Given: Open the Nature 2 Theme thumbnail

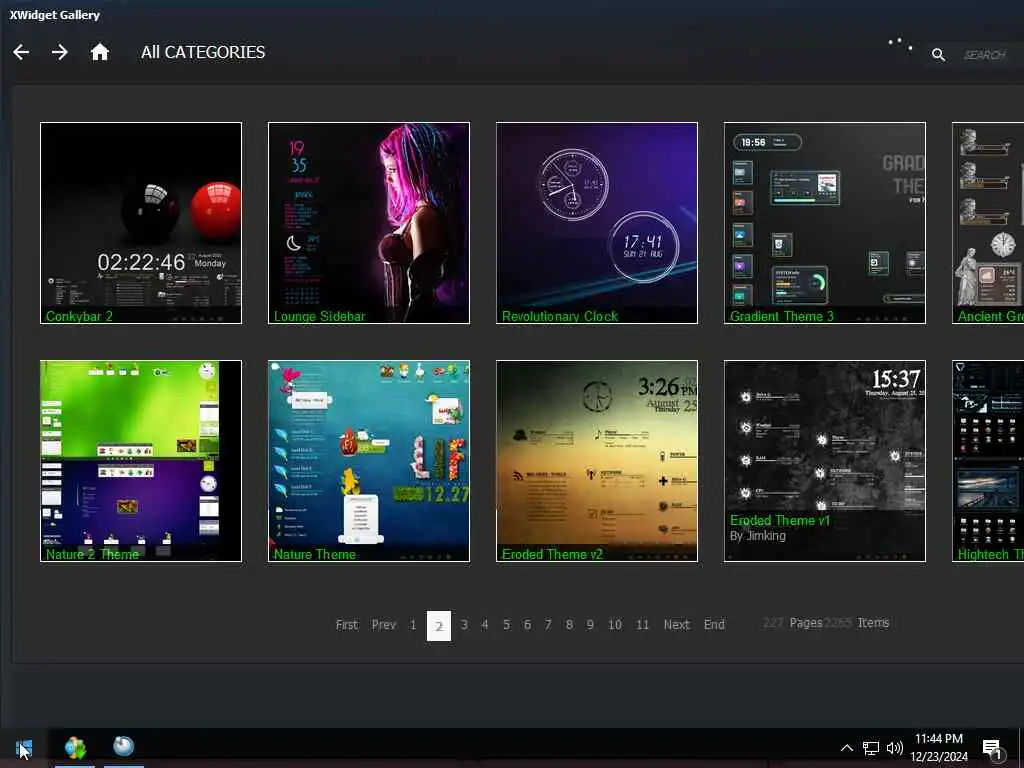Looking at the screenshot, I should 141,461.
